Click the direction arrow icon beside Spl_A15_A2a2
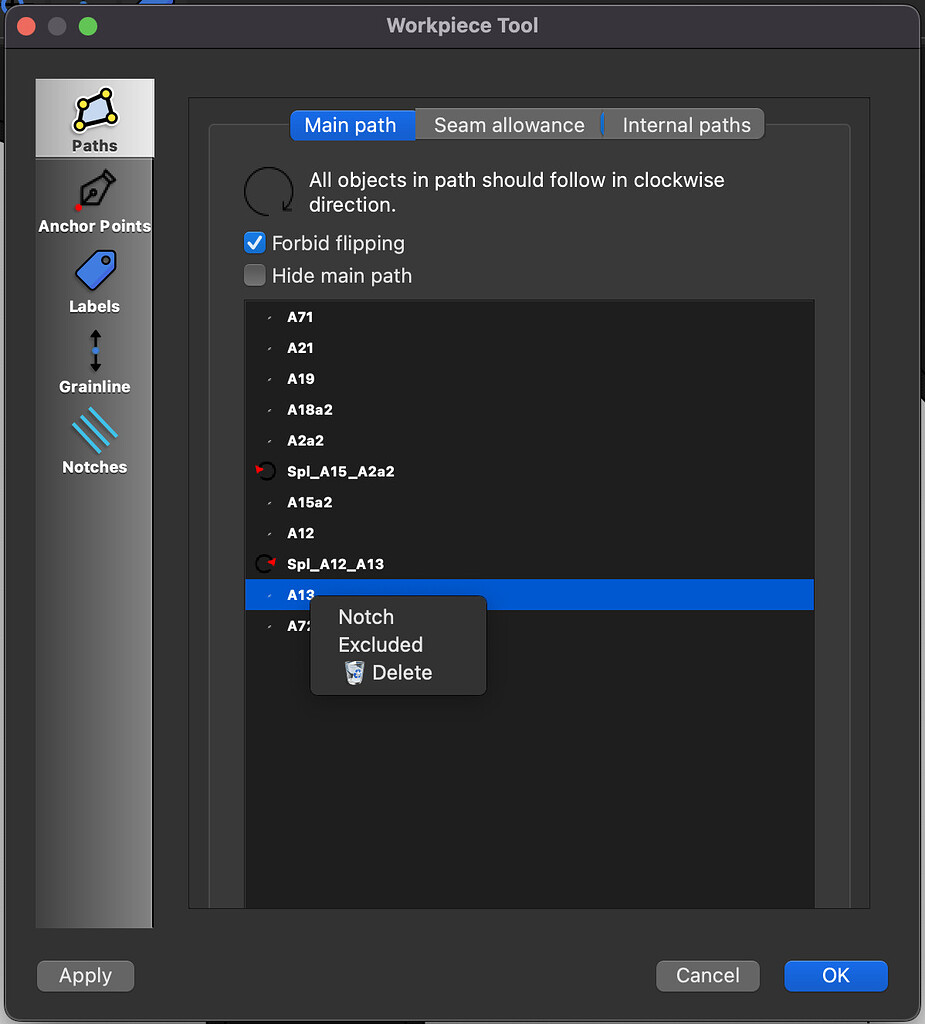The width and height of the screenshot is (925, 1024). click(263, 470)
